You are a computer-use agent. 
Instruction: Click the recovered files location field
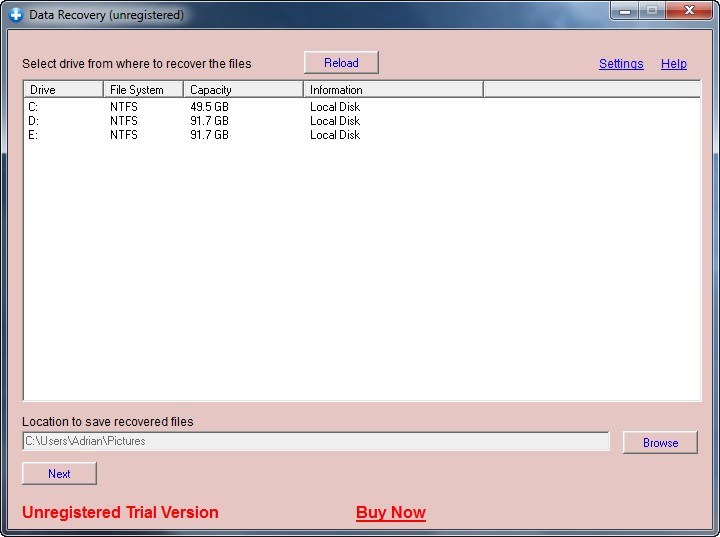tap(316, 441)
